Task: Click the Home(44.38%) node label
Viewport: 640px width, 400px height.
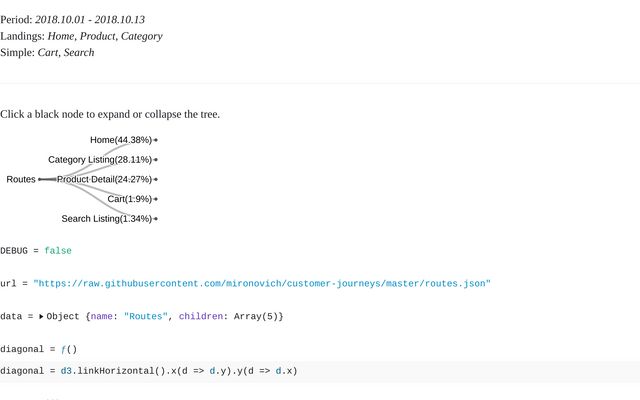Action: coord(120,140)
